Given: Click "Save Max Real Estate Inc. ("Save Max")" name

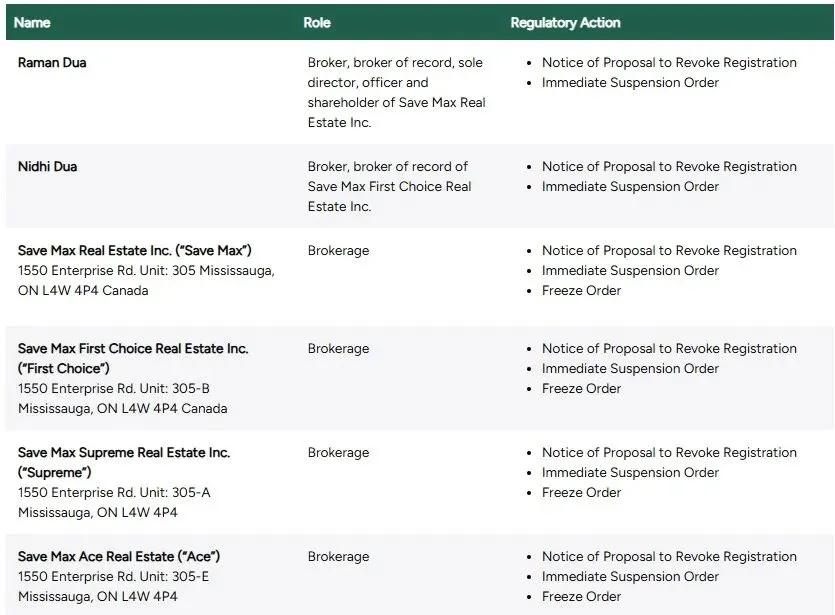Looking at the screenshot, I should click(135, 251).
